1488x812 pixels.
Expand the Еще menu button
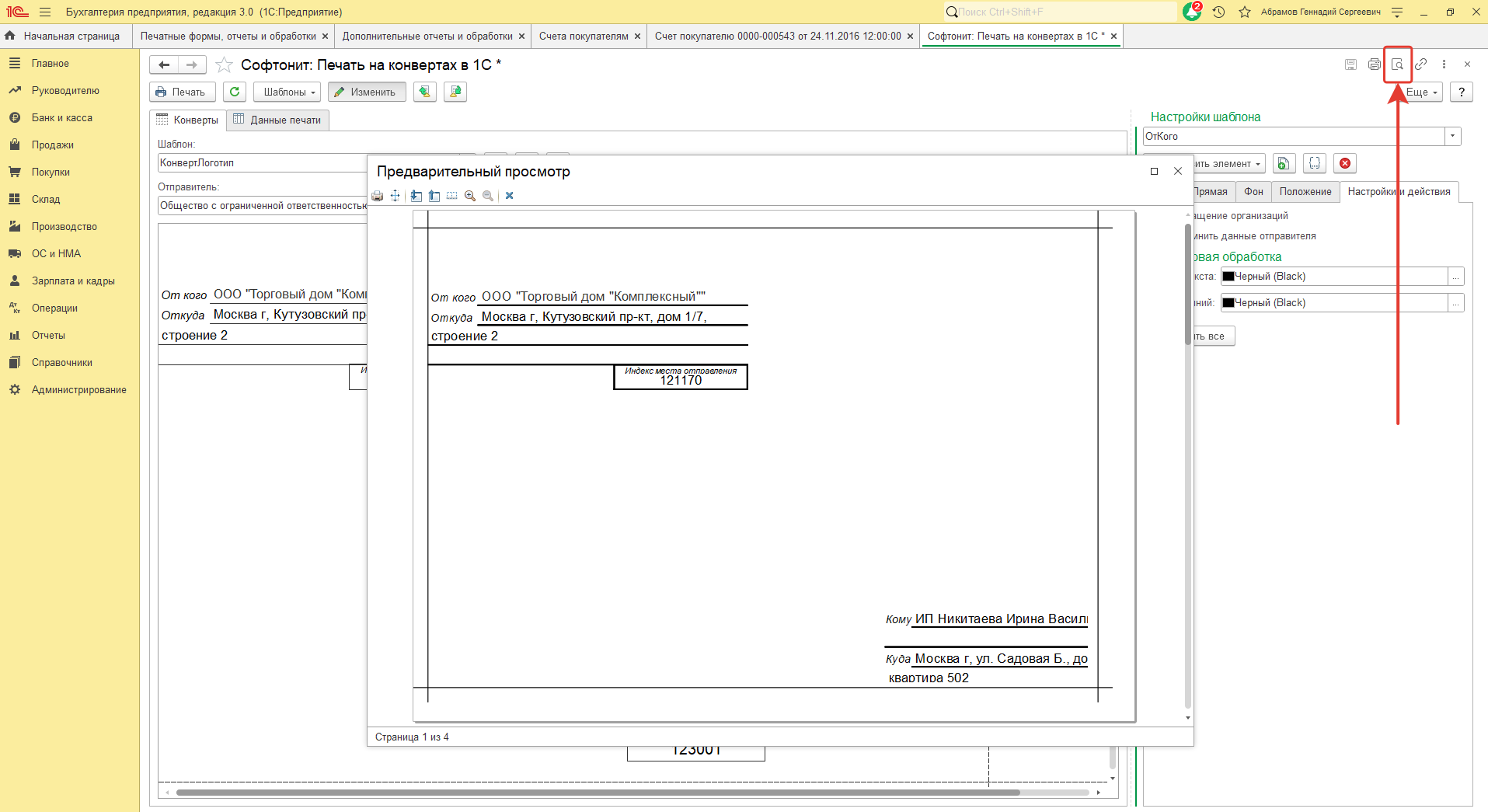[1421, 92]
